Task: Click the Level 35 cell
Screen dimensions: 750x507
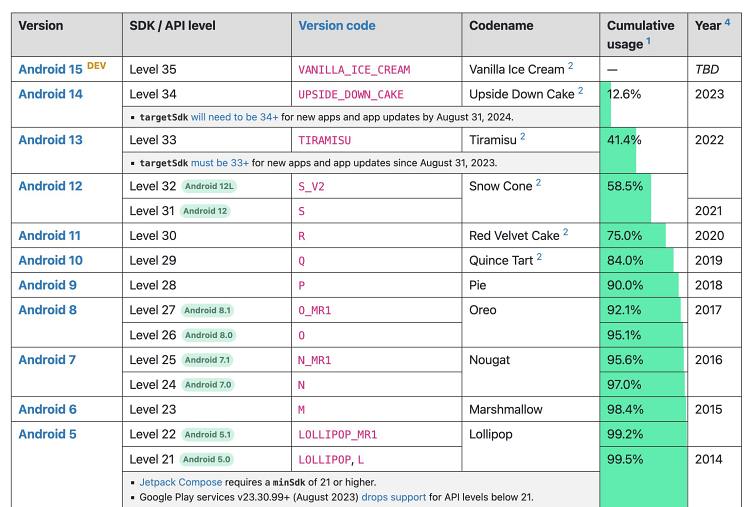Action: click(x=207, y=69)
